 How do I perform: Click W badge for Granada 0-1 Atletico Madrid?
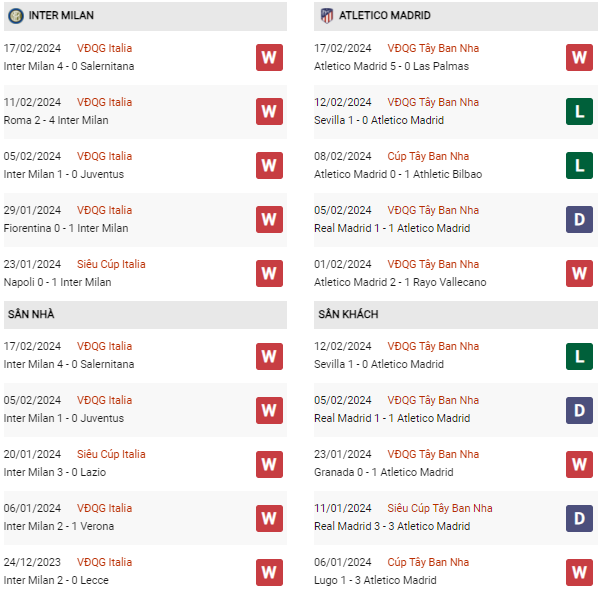(x=580, y=463)
